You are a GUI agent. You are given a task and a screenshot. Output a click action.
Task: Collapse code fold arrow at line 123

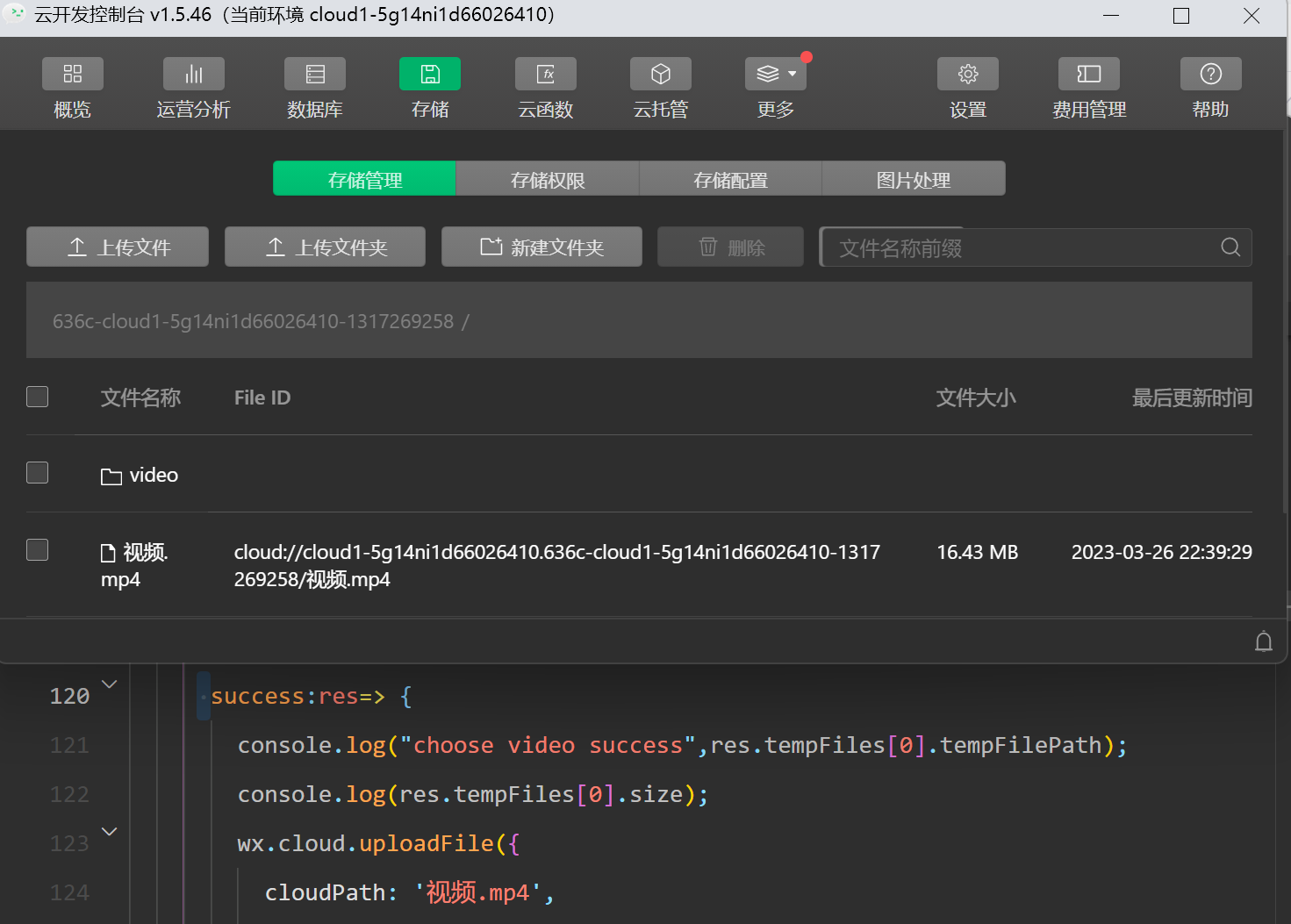click(x=110, y=832)
